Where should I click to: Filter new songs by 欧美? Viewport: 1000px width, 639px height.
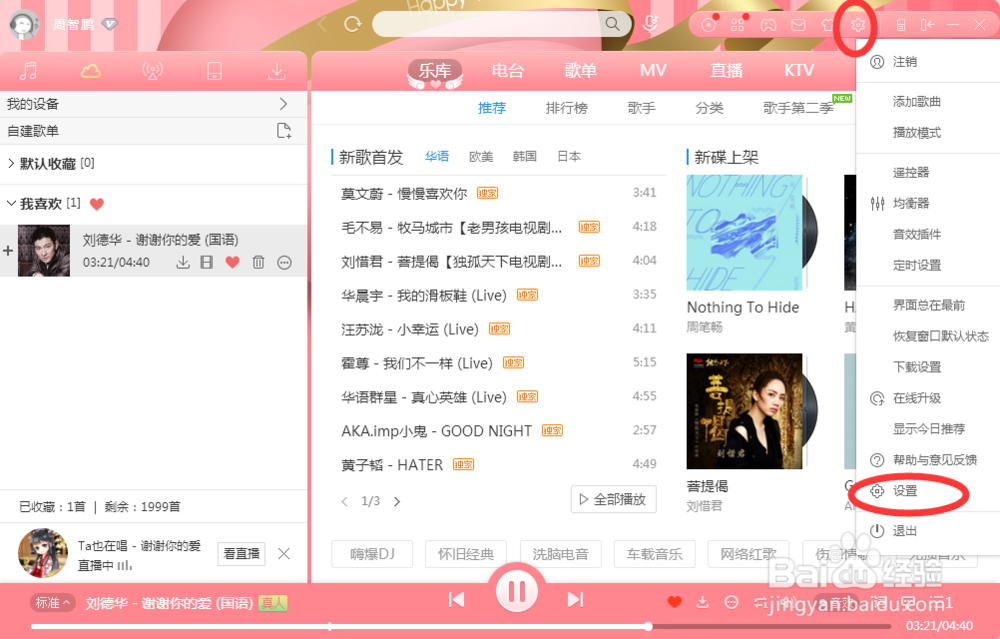click(x=481, y=157)
